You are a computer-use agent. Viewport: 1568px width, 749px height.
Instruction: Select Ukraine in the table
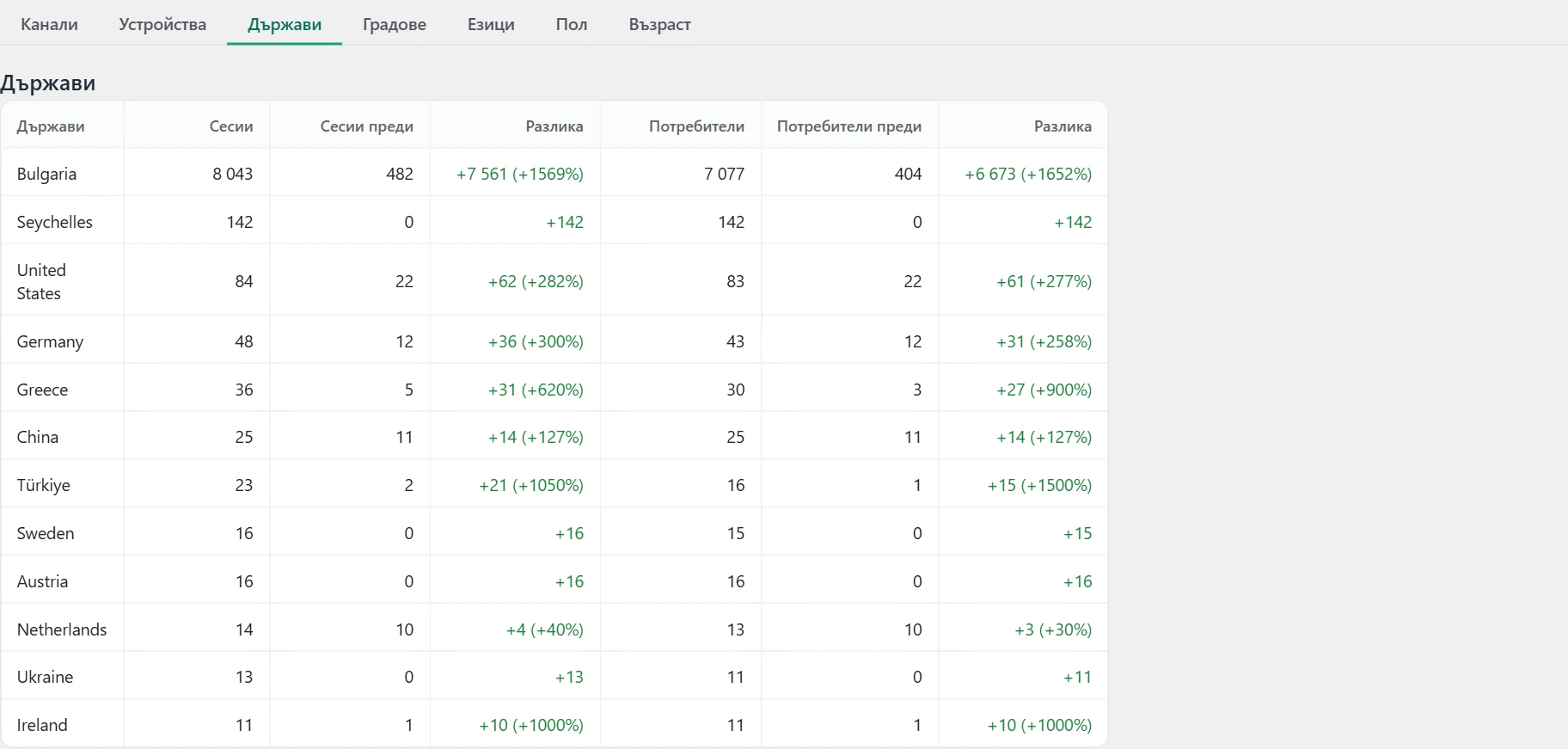pos(45,677)
